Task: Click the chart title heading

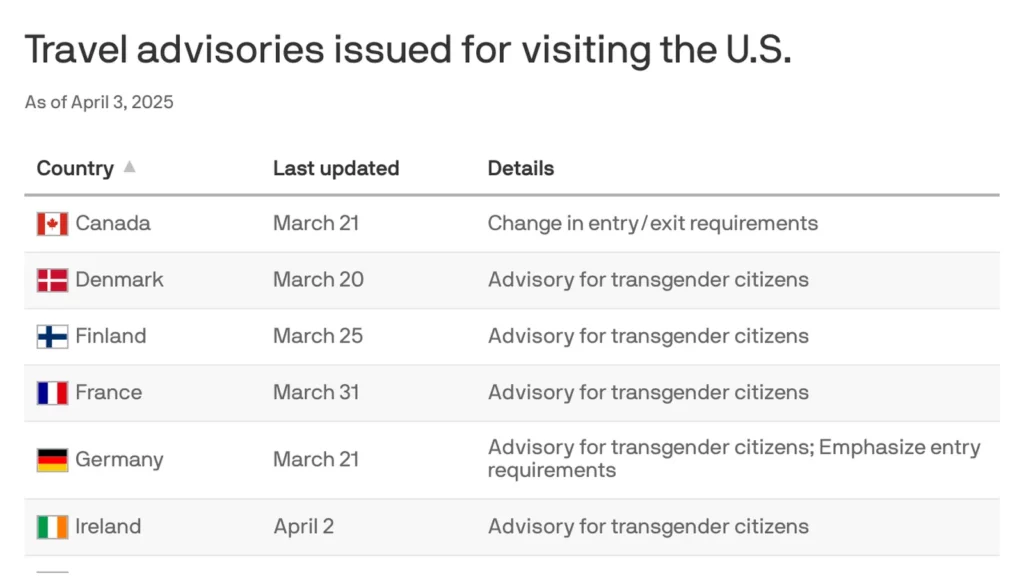Action: coord(408,50)
